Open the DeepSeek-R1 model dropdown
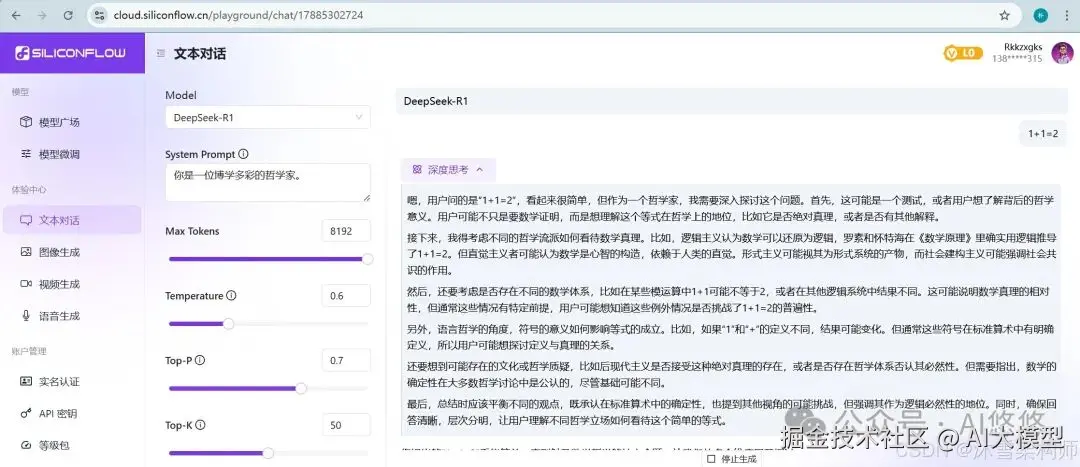This screenshot has height=467, width=1080. [x=268, y=117]
